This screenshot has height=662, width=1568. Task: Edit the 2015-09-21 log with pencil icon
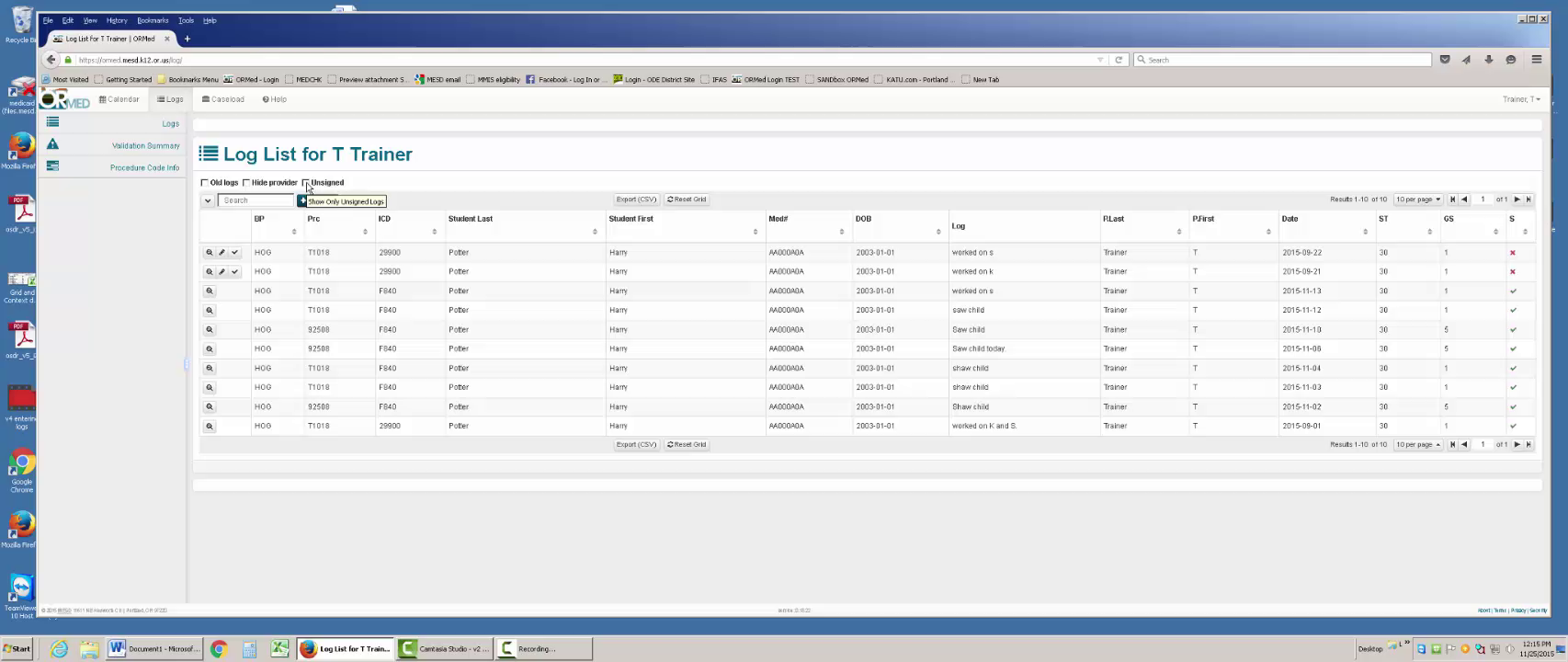[x=222, y=271]
